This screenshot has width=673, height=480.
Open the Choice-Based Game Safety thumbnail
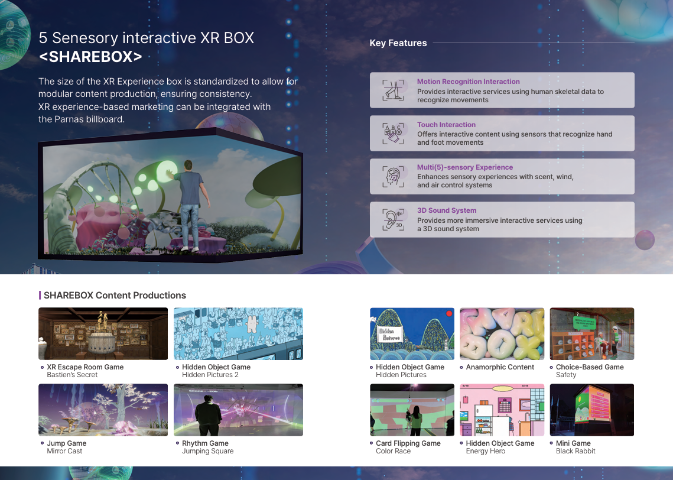pos(592,334)
